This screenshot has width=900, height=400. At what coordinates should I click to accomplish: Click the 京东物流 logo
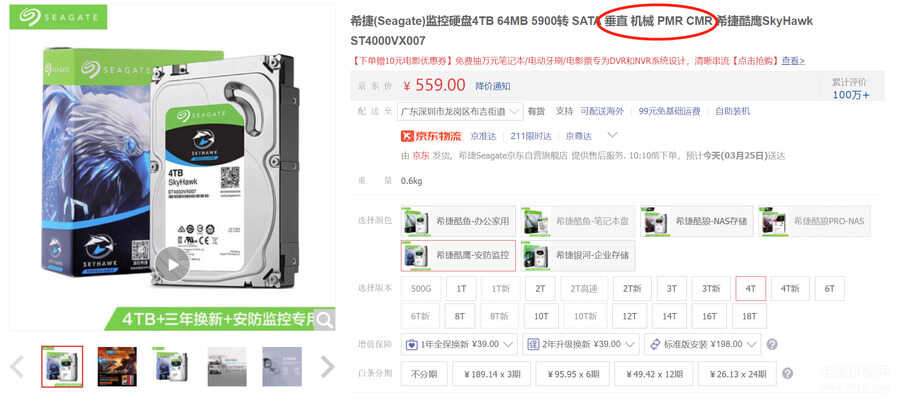tap(431, 136)
